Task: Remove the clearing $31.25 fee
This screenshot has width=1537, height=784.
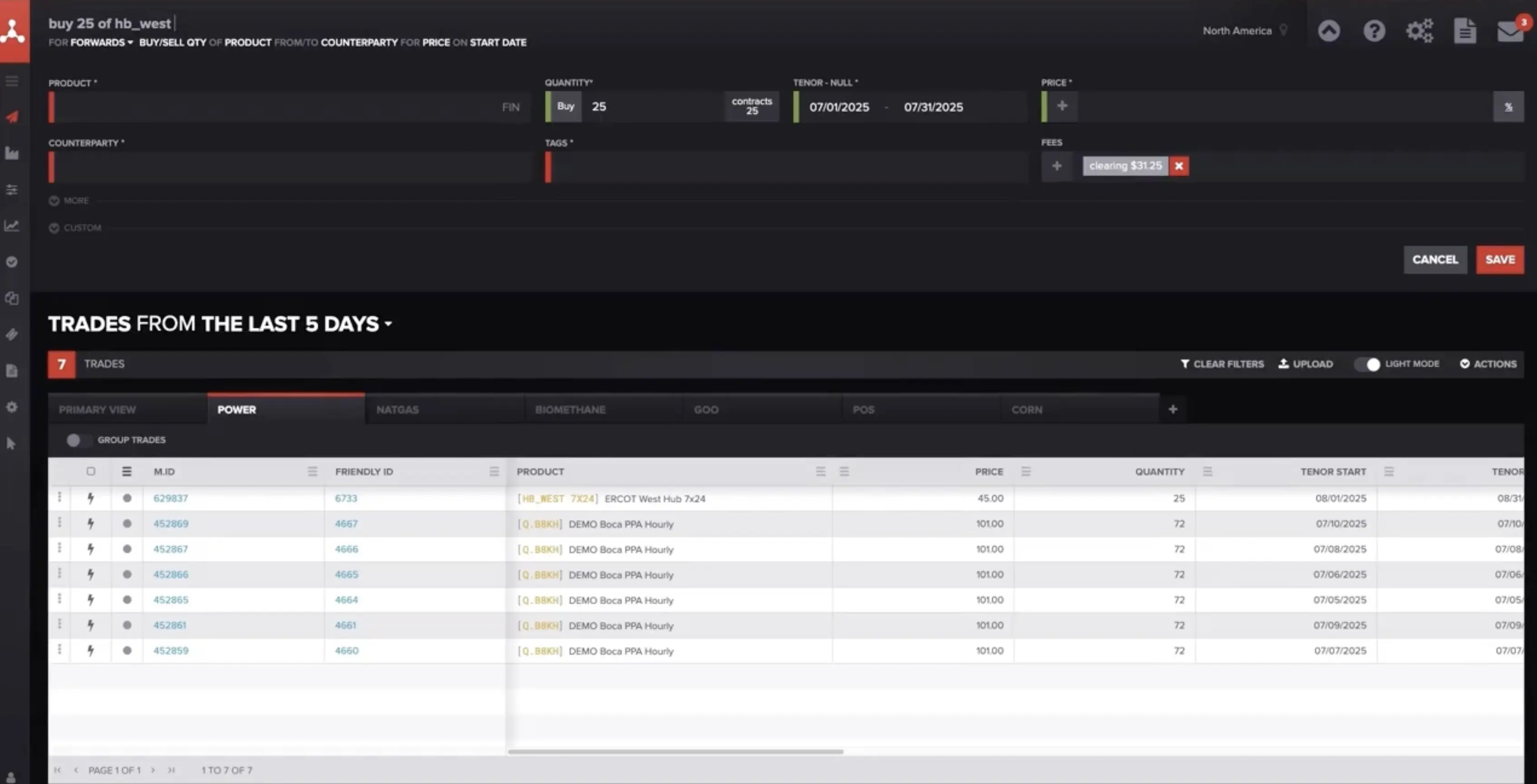Action: (1179, 166)
